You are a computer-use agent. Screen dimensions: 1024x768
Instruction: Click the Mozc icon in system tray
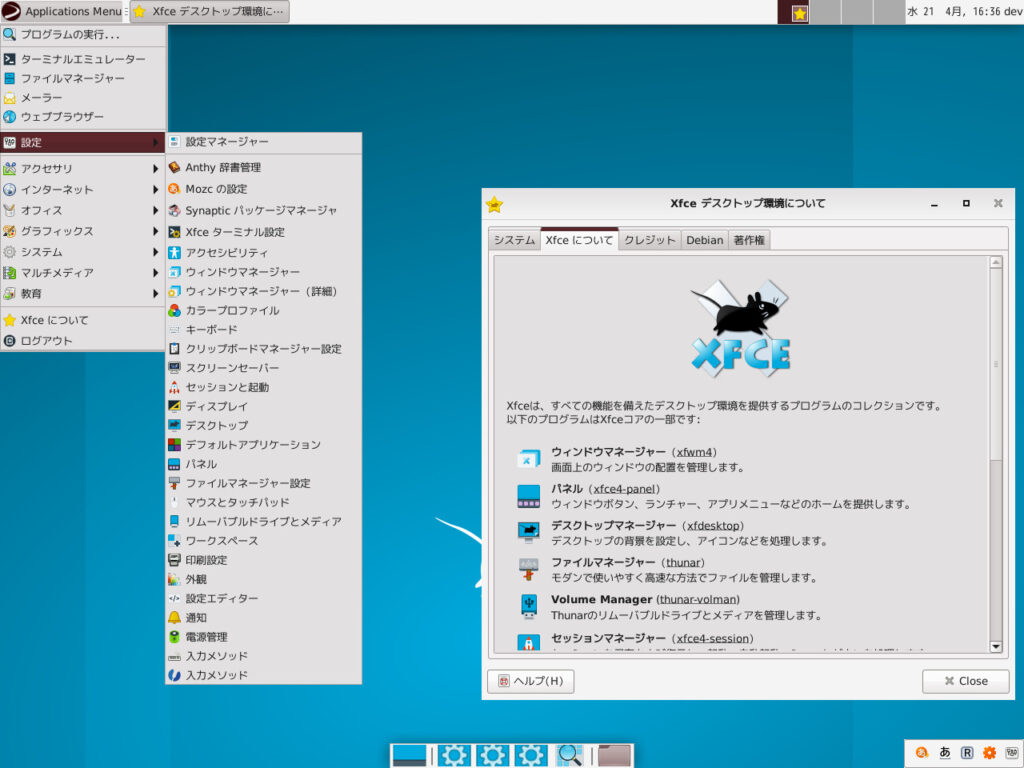pos(922,752)
